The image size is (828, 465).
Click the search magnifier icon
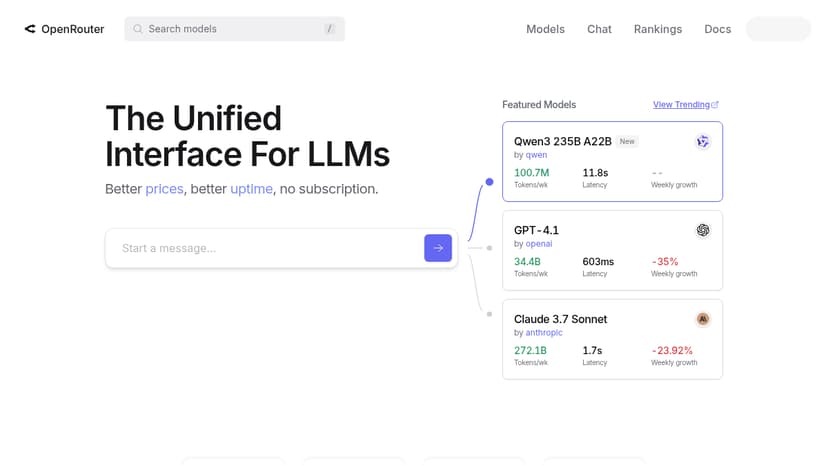[x=138, y=29]
